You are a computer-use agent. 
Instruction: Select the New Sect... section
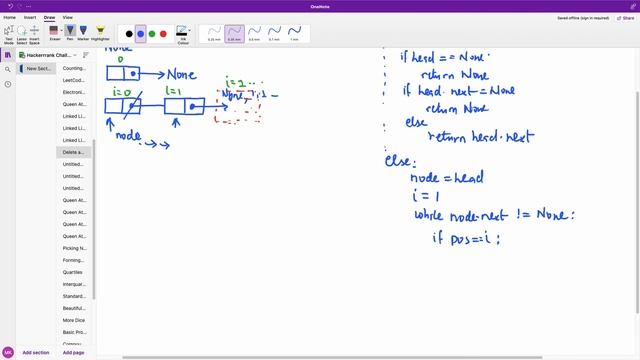36,69
